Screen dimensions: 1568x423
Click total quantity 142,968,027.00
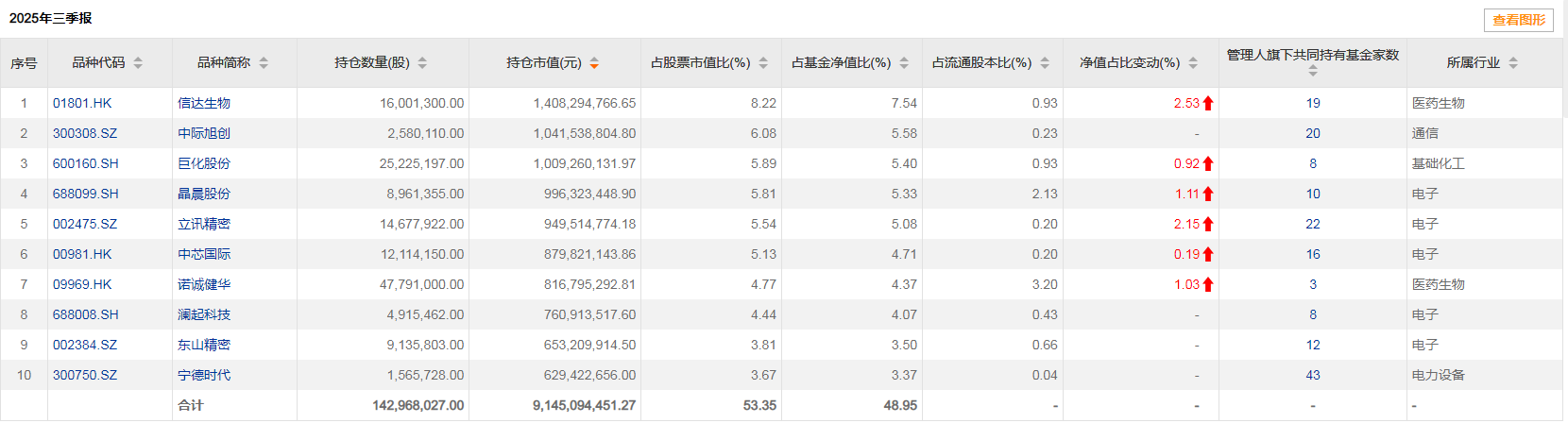click(418, 405)
